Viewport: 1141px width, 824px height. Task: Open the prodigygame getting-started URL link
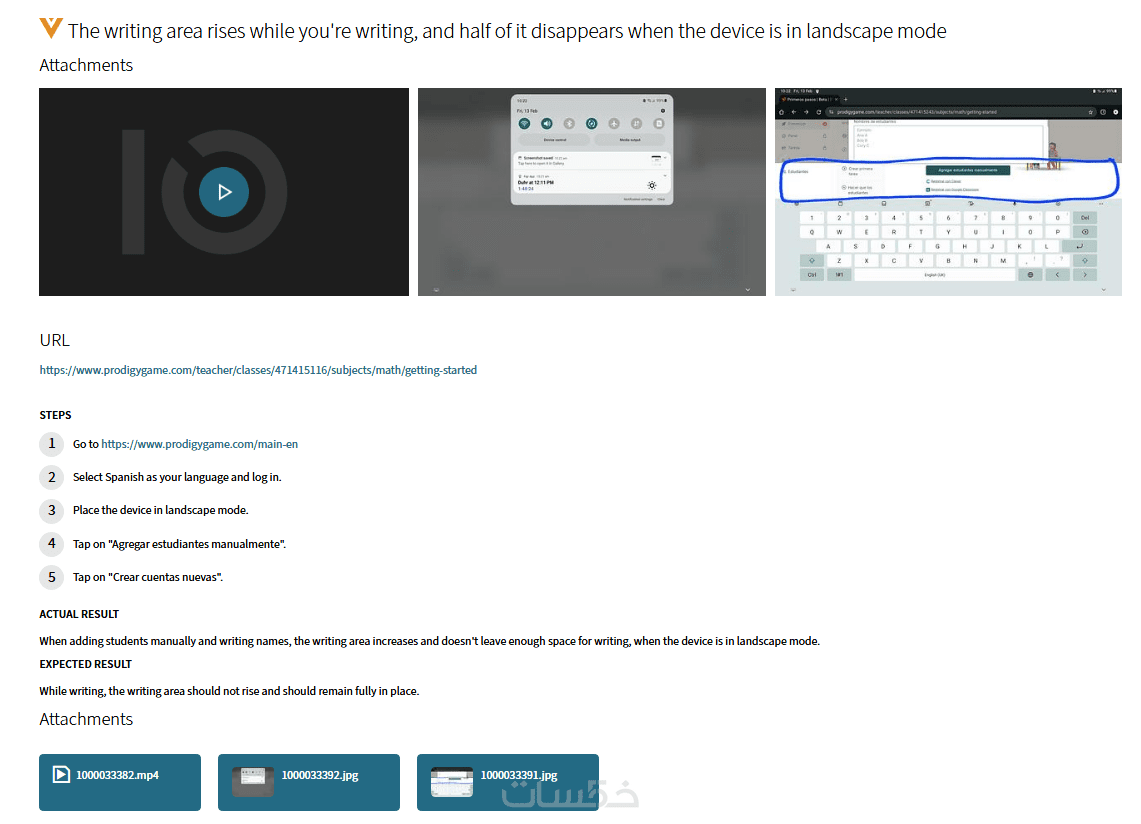pos(258,370)
